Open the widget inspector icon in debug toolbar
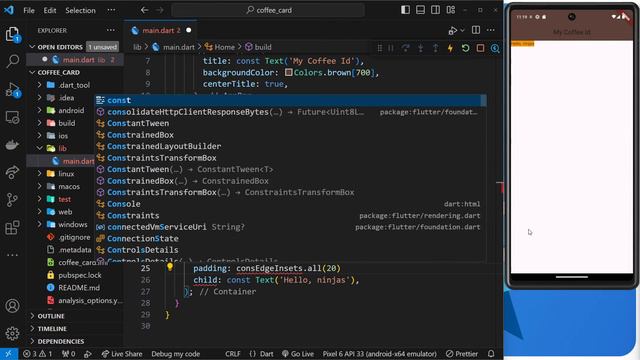The height and width of the screenshot is (360, 640). (495, 48)
